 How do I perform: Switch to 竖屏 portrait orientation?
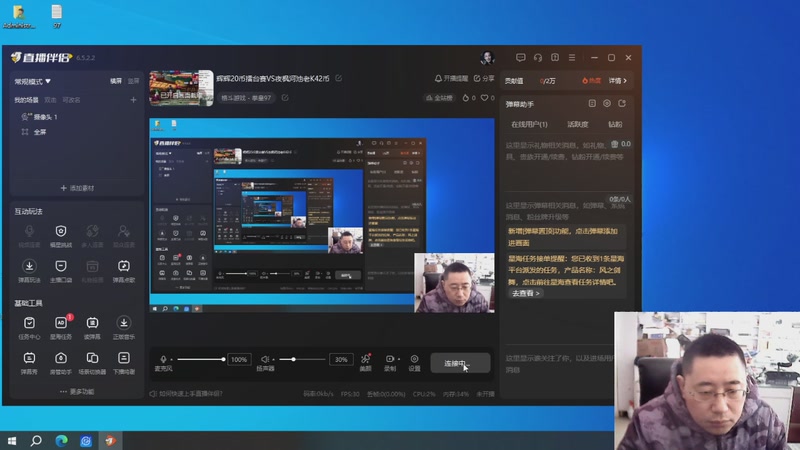pyautogui.click(x=133, y=81)
